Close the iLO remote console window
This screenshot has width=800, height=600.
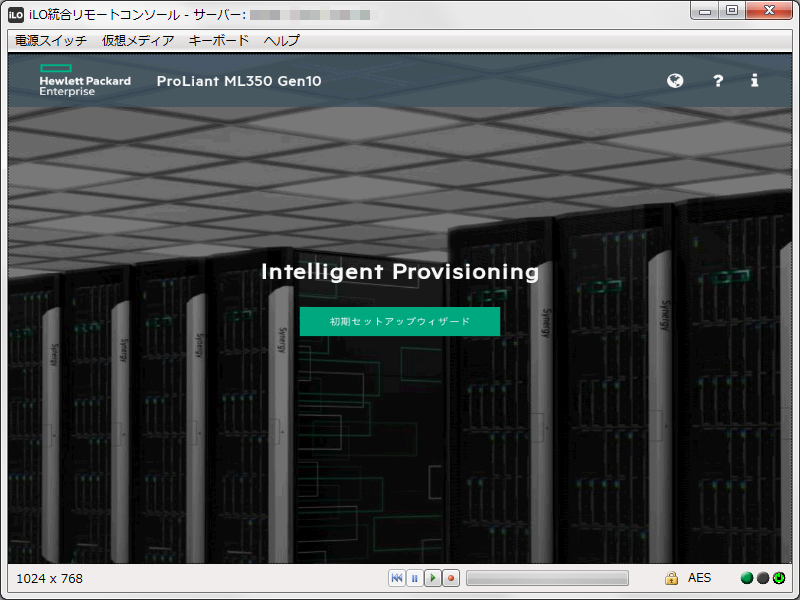pos(769,11)
